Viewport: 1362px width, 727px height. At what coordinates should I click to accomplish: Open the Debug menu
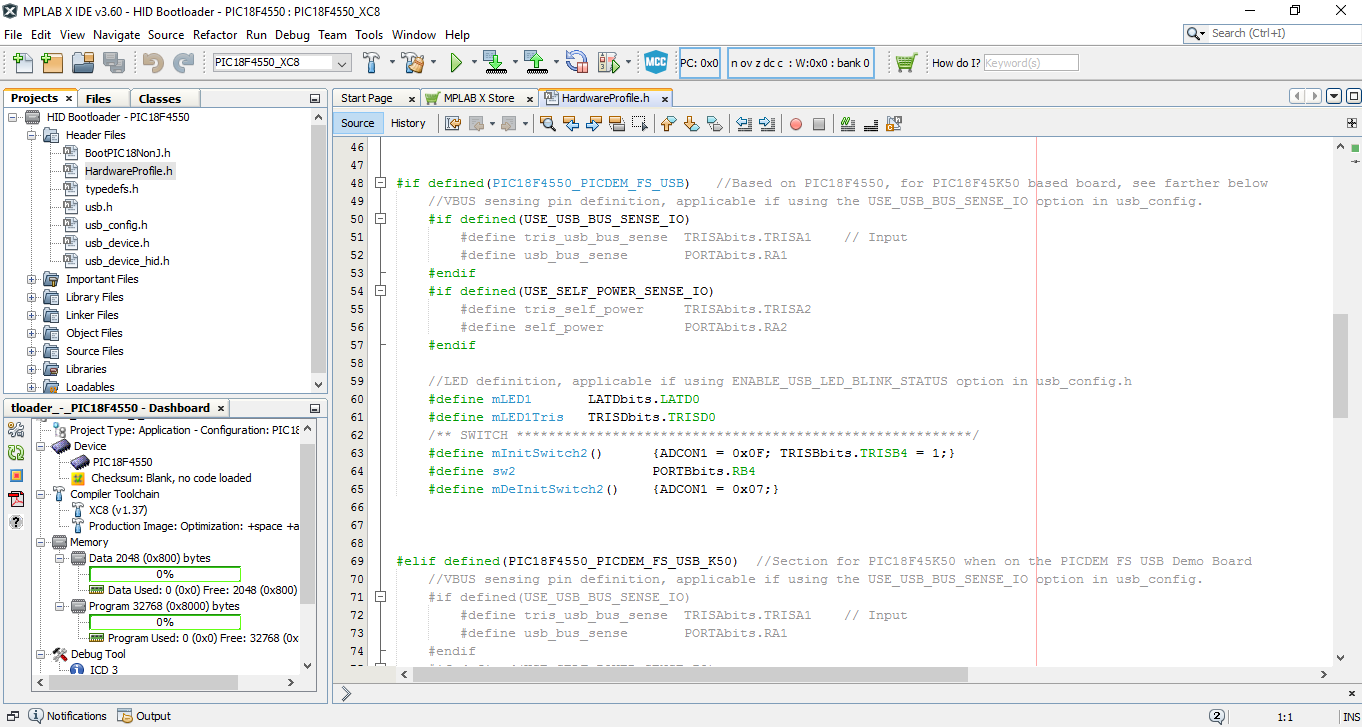click(x=292, y=34)
